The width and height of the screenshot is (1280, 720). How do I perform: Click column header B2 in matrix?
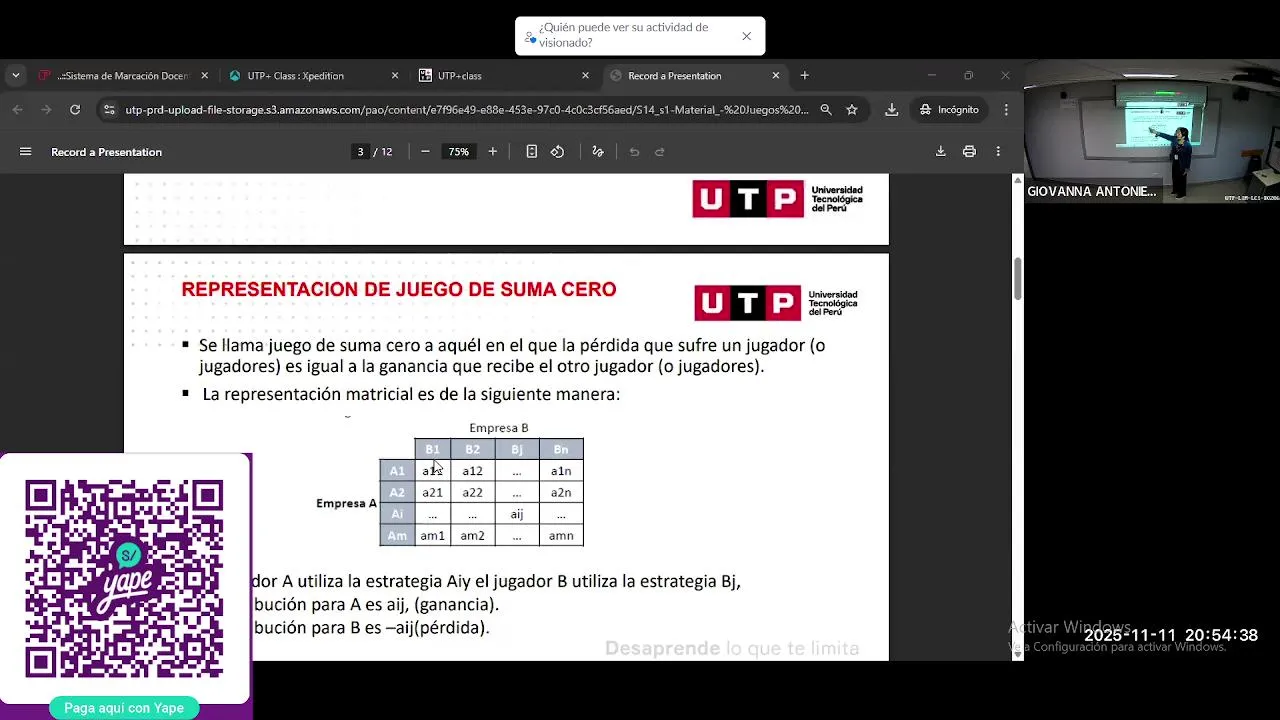click(473, 450)
